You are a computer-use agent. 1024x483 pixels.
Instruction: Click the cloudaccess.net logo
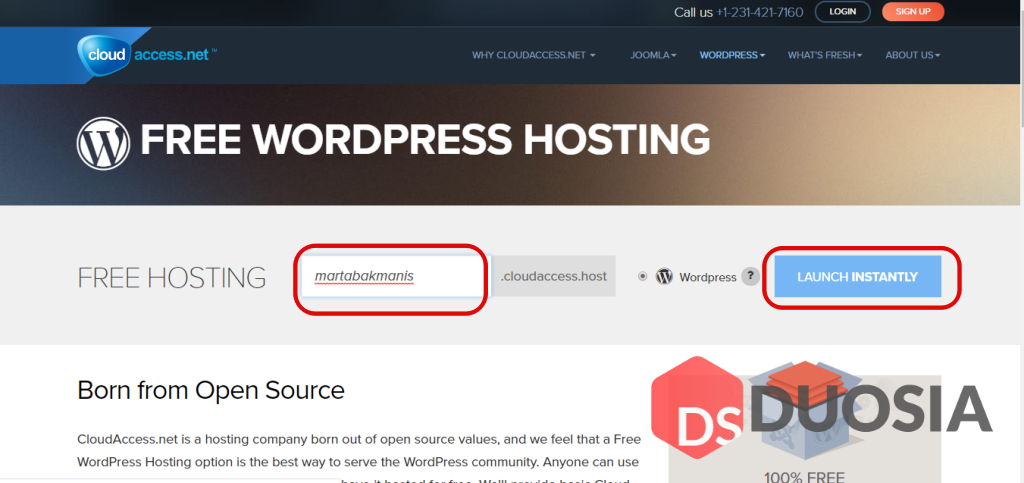[147, 55]
